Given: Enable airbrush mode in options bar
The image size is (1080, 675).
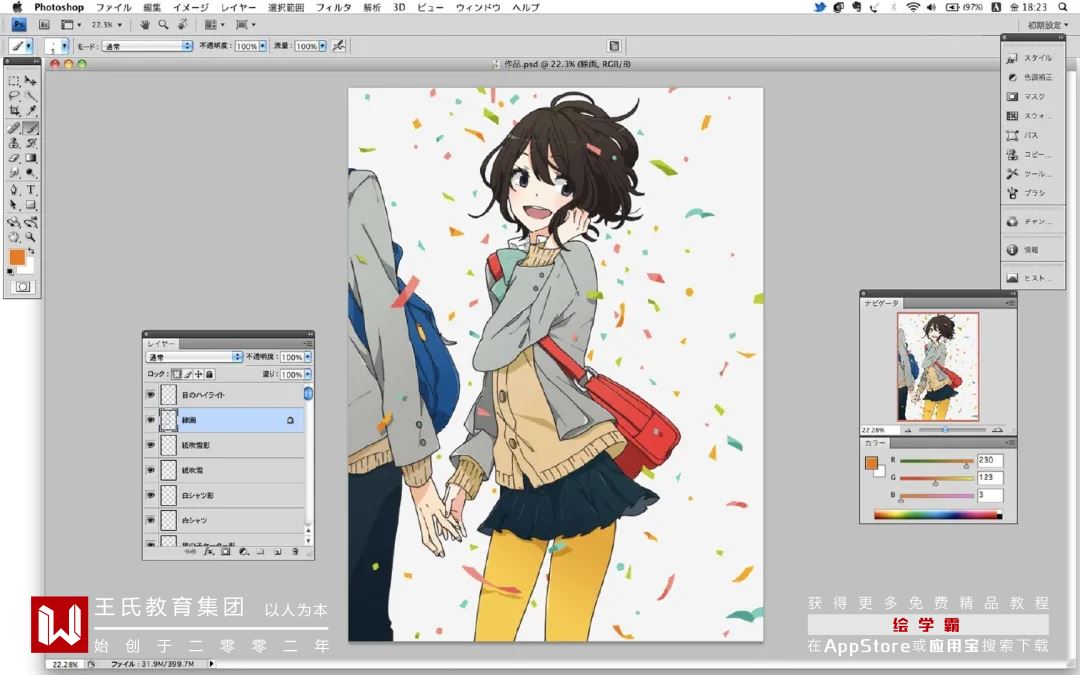Looking at the screenshot, I should 338,46.
